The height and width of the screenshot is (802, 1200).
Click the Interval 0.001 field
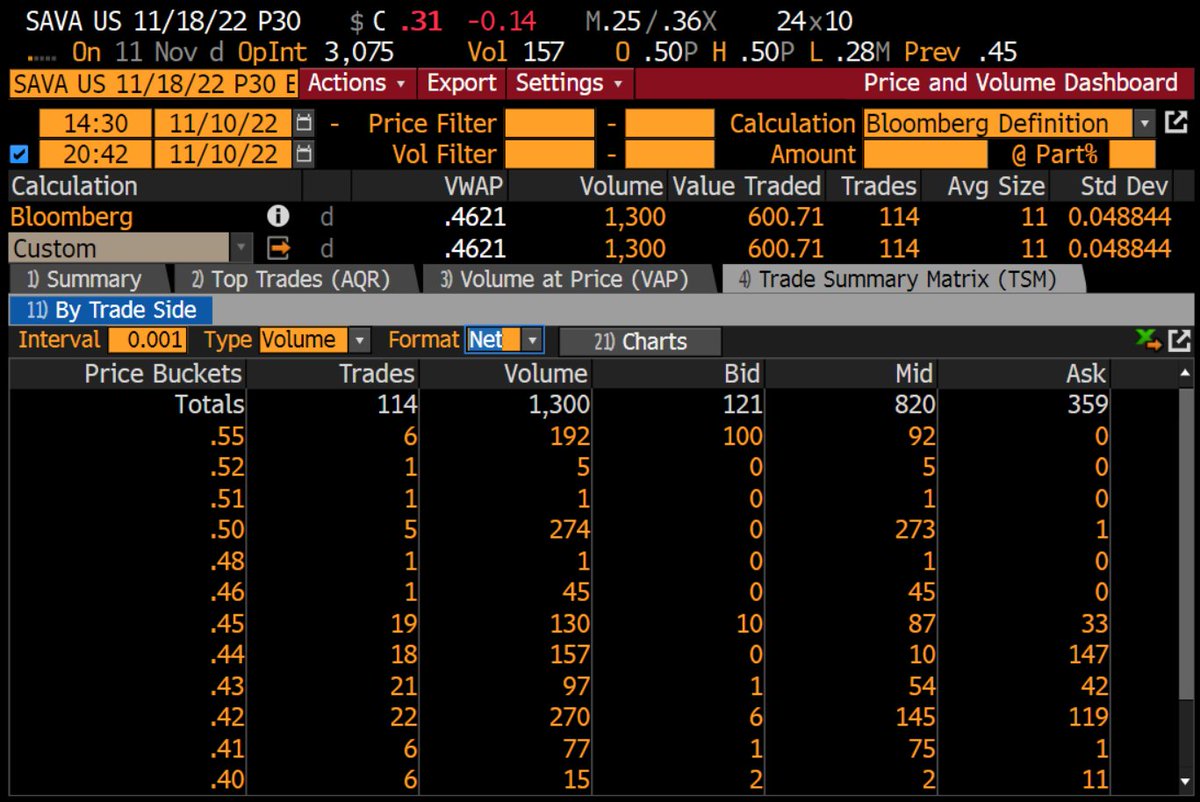click(147, 340)
